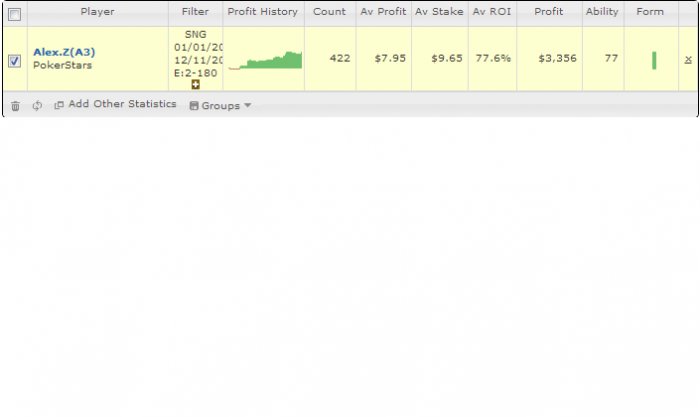This screenshot has height=417, width=700.
Task: Sort by the Av ROI column header
Action: click(x=492, y=12)
